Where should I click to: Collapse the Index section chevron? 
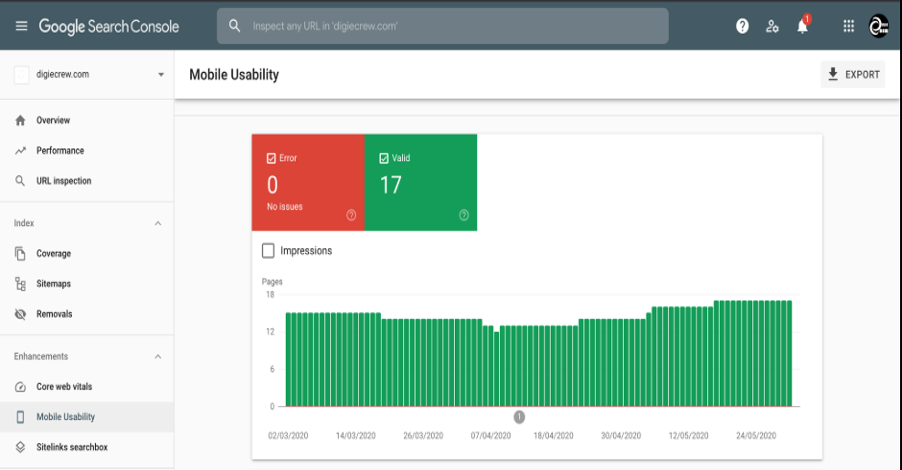point(158,223)
